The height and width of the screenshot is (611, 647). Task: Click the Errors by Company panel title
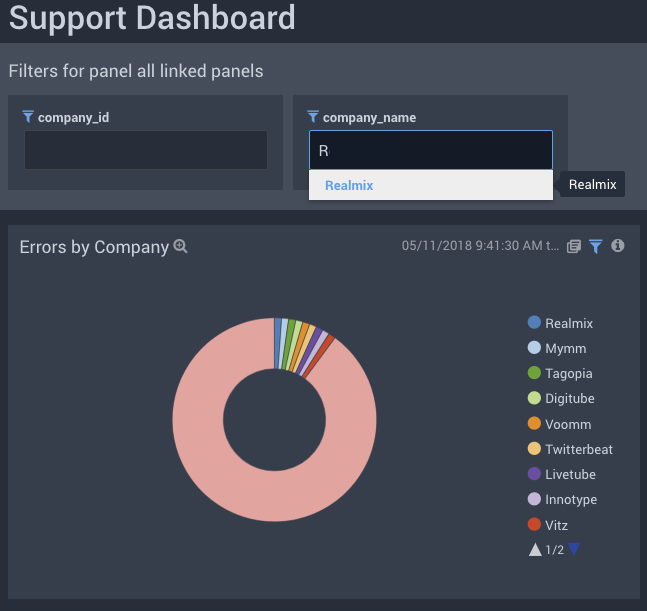(94, 247)
